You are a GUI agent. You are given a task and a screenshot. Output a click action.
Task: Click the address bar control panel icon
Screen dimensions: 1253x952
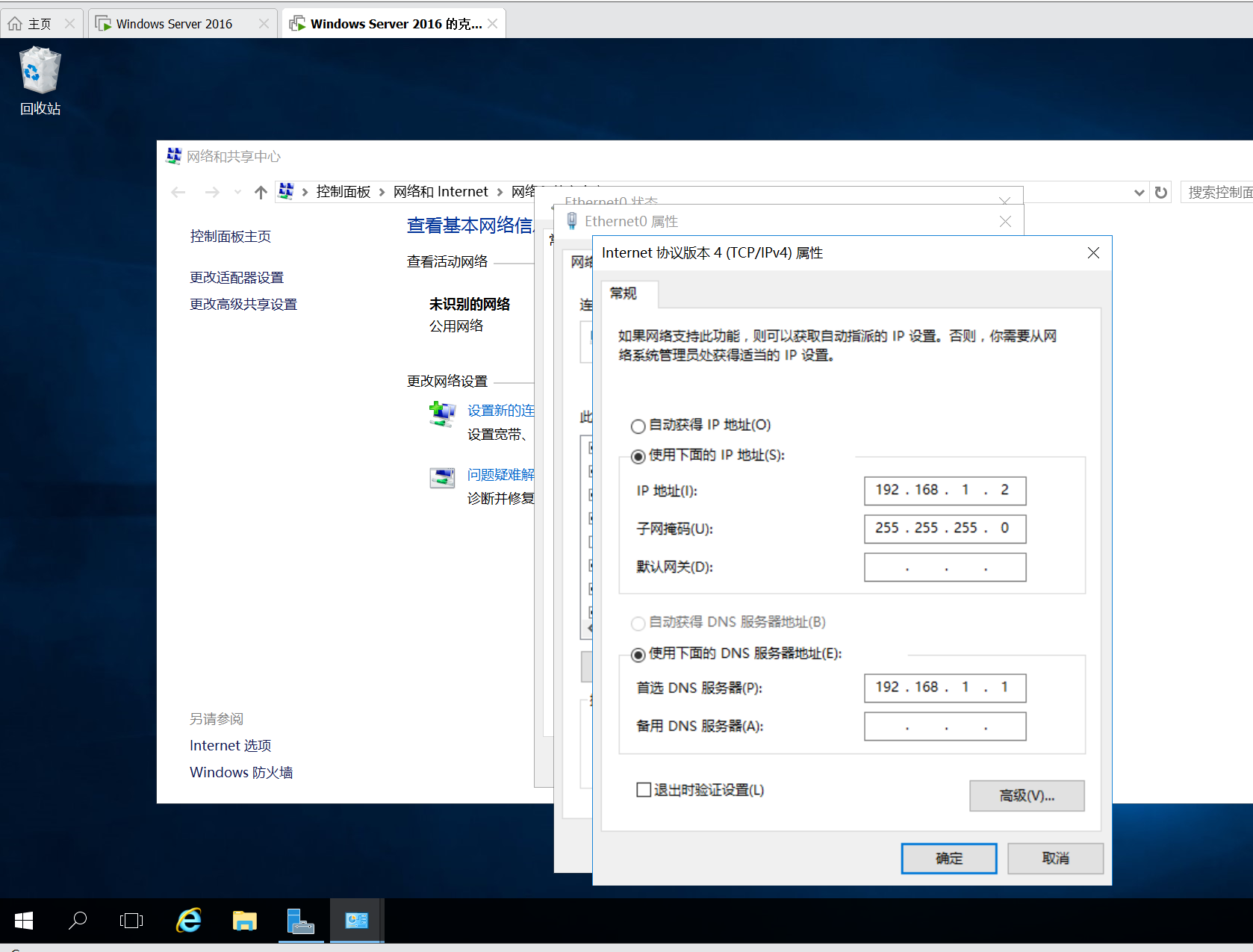click(x=286, y=192)
